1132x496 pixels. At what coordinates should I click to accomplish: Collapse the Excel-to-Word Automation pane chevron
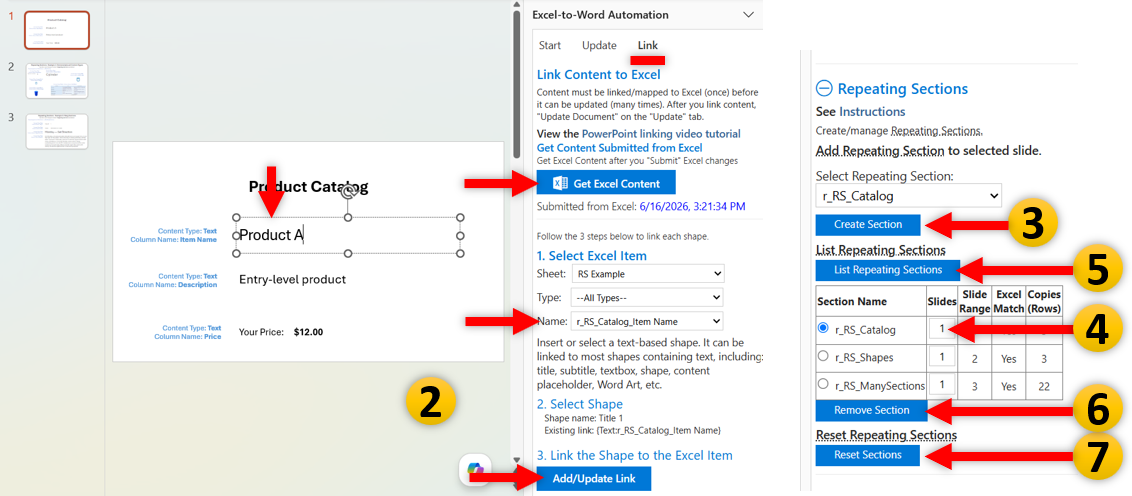[749, 14]
